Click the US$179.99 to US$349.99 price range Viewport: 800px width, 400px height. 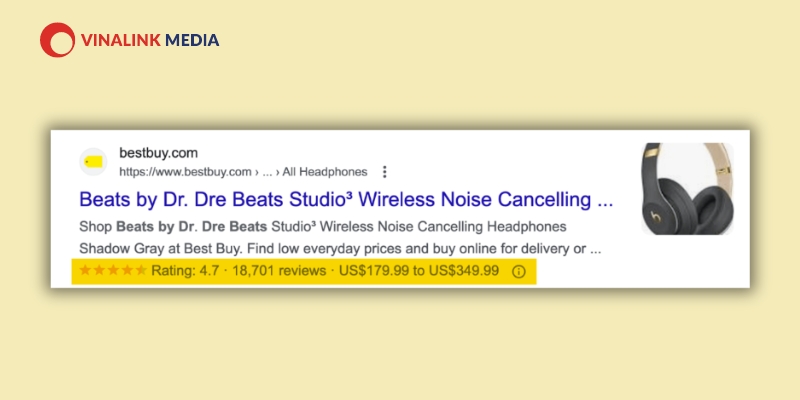(x=419, y=270)
